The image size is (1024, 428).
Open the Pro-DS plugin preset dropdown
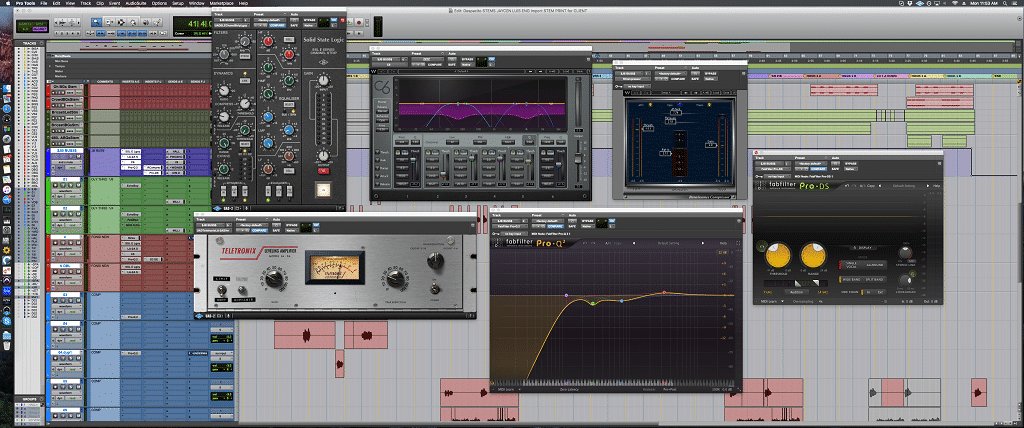(811, 163)
